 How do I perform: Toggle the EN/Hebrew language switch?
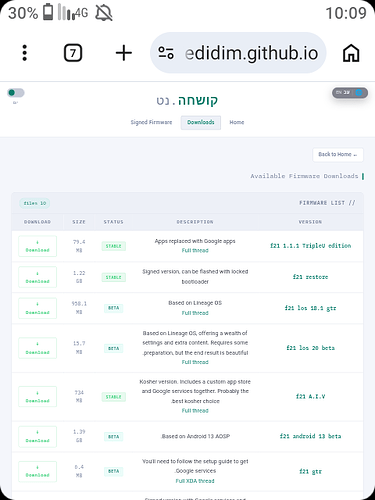(x=350, y=93)
